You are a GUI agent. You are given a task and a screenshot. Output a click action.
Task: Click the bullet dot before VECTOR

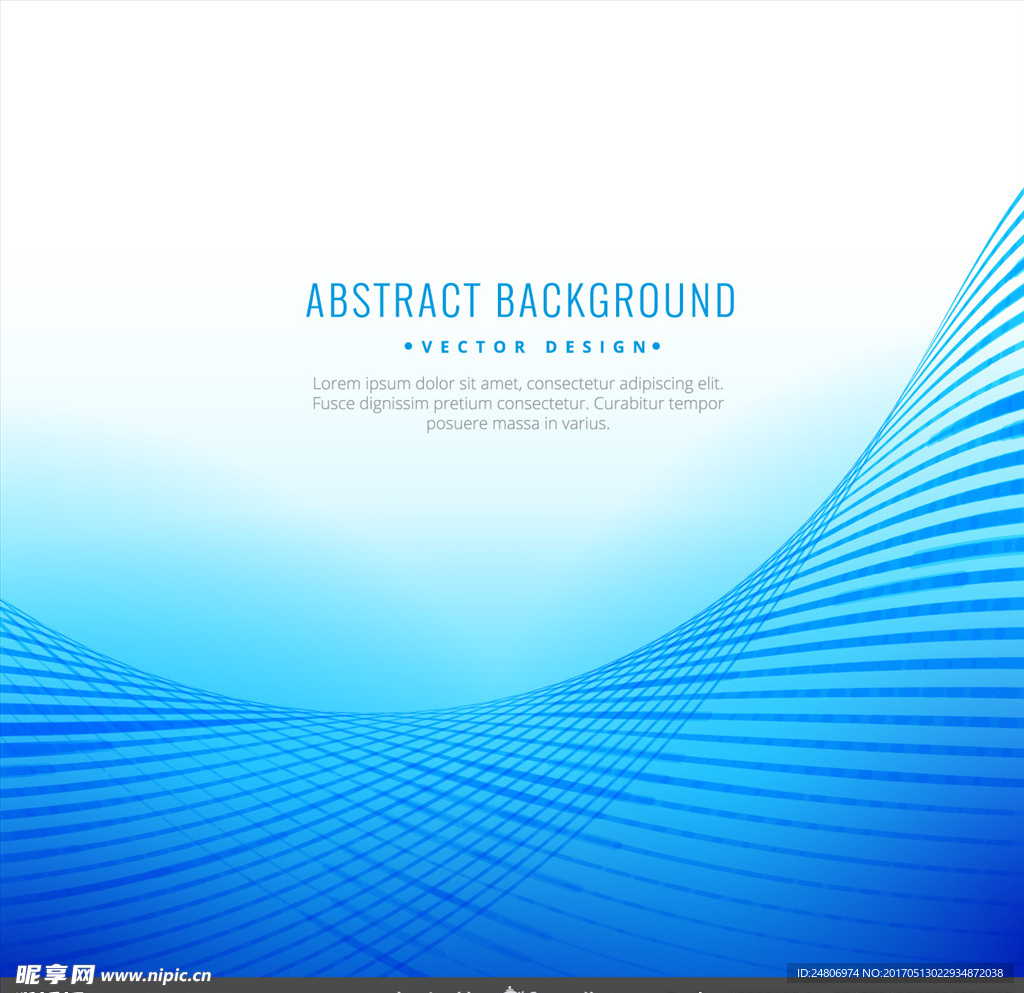coord(408,347)
